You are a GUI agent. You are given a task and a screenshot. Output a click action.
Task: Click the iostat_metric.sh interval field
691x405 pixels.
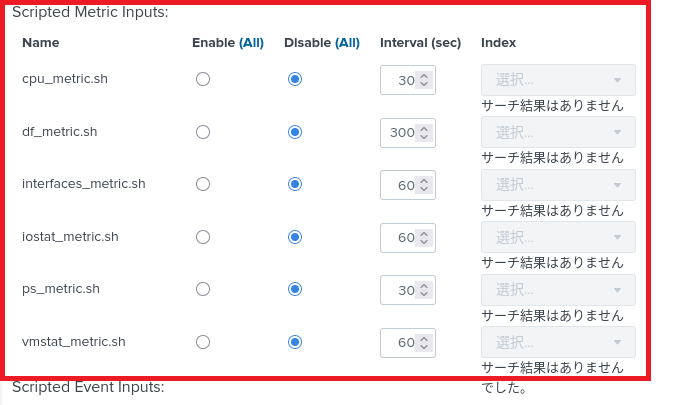pos(401,237)
